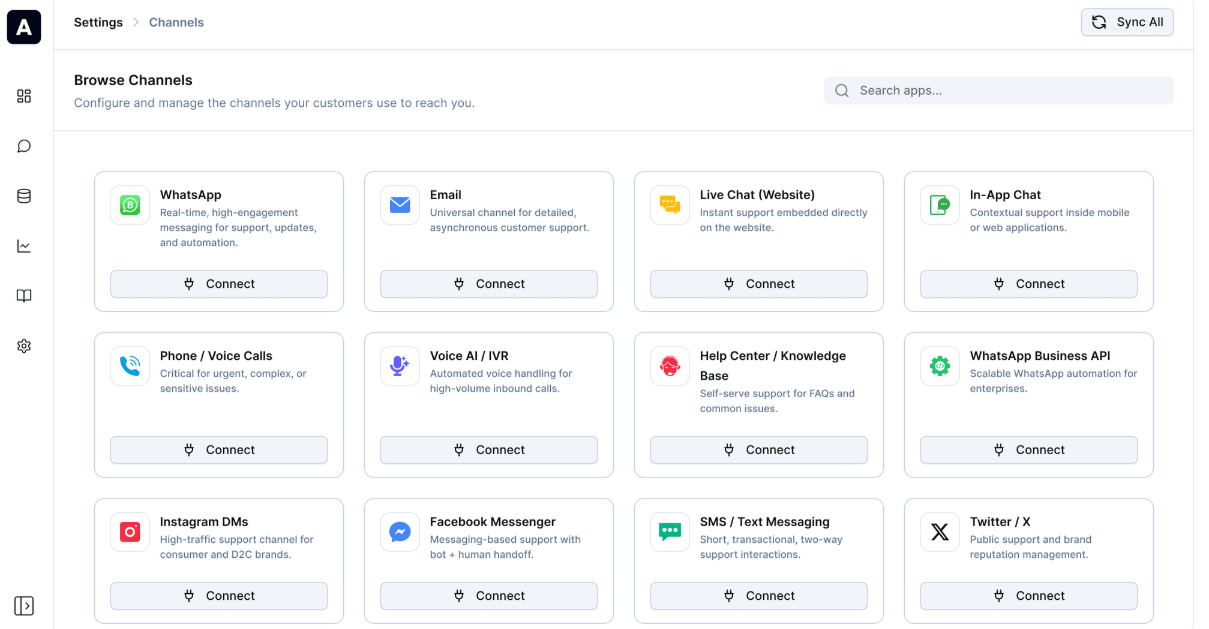Connect the Help Center / Knowledge Base channel
Viewport: 1209px width, 629px height.
pos(759,450)
